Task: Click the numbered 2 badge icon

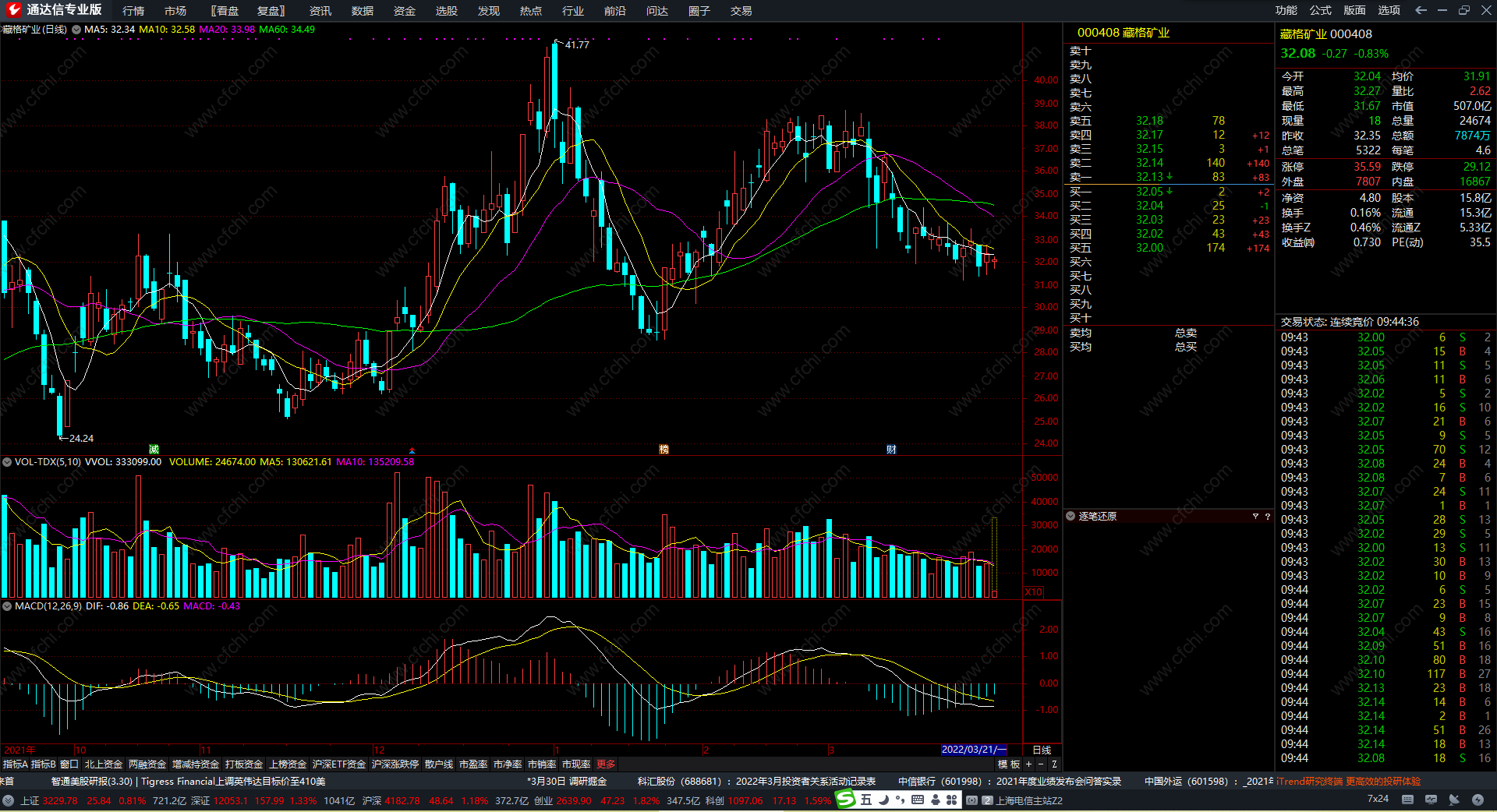Action: [987, 800]
